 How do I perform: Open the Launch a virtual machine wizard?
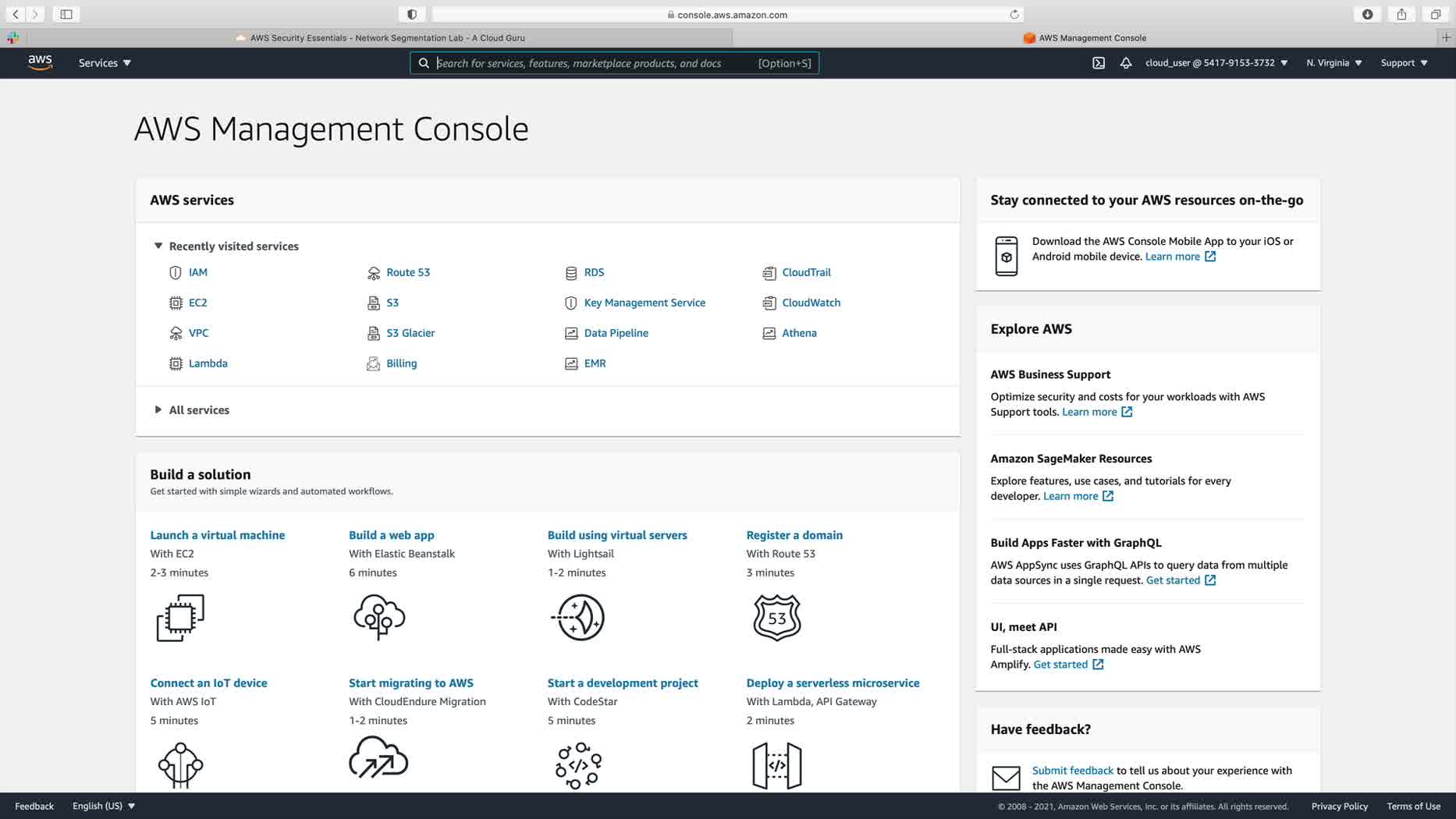coord(218,535)
